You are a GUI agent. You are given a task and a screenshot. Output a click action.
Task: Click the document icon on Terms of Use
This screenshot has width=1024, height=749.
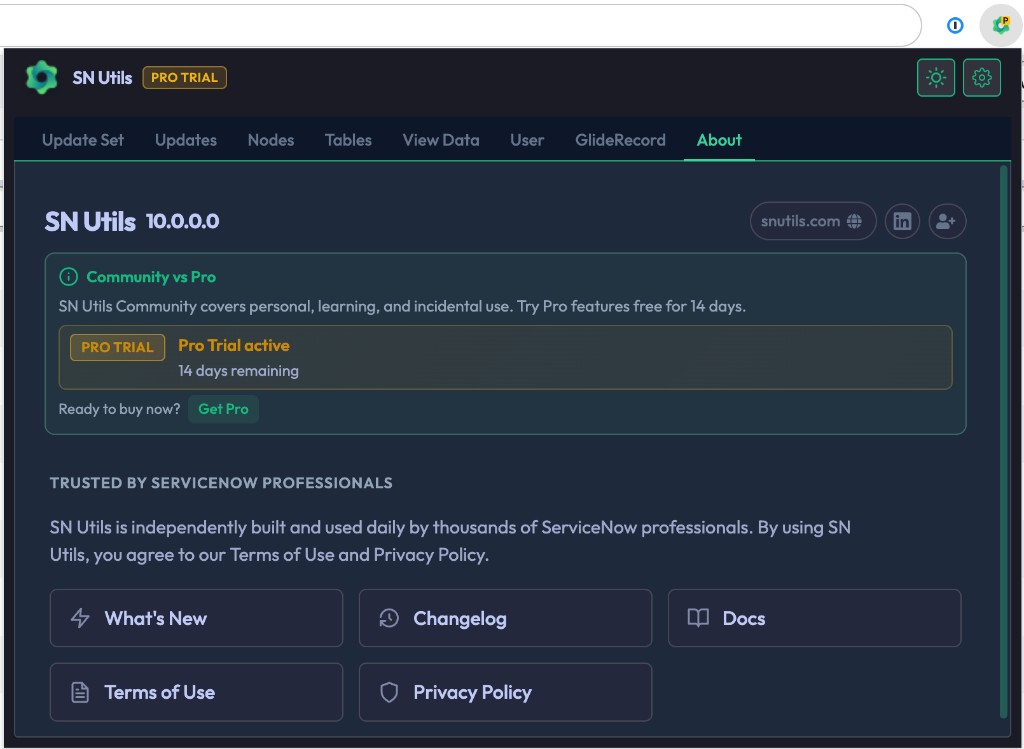tap(81, 692)
